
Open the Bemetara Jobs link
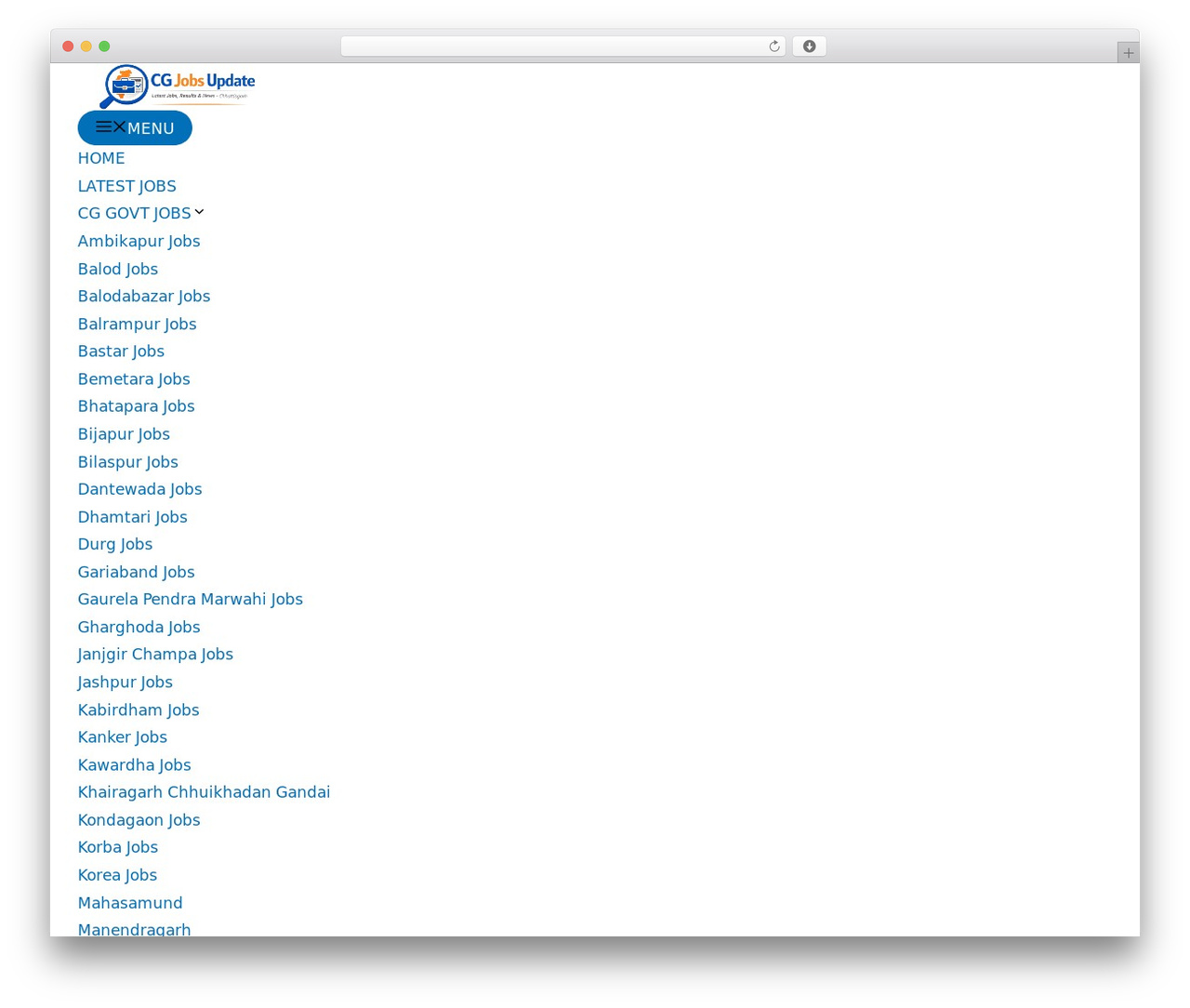(x=134, y=378)
